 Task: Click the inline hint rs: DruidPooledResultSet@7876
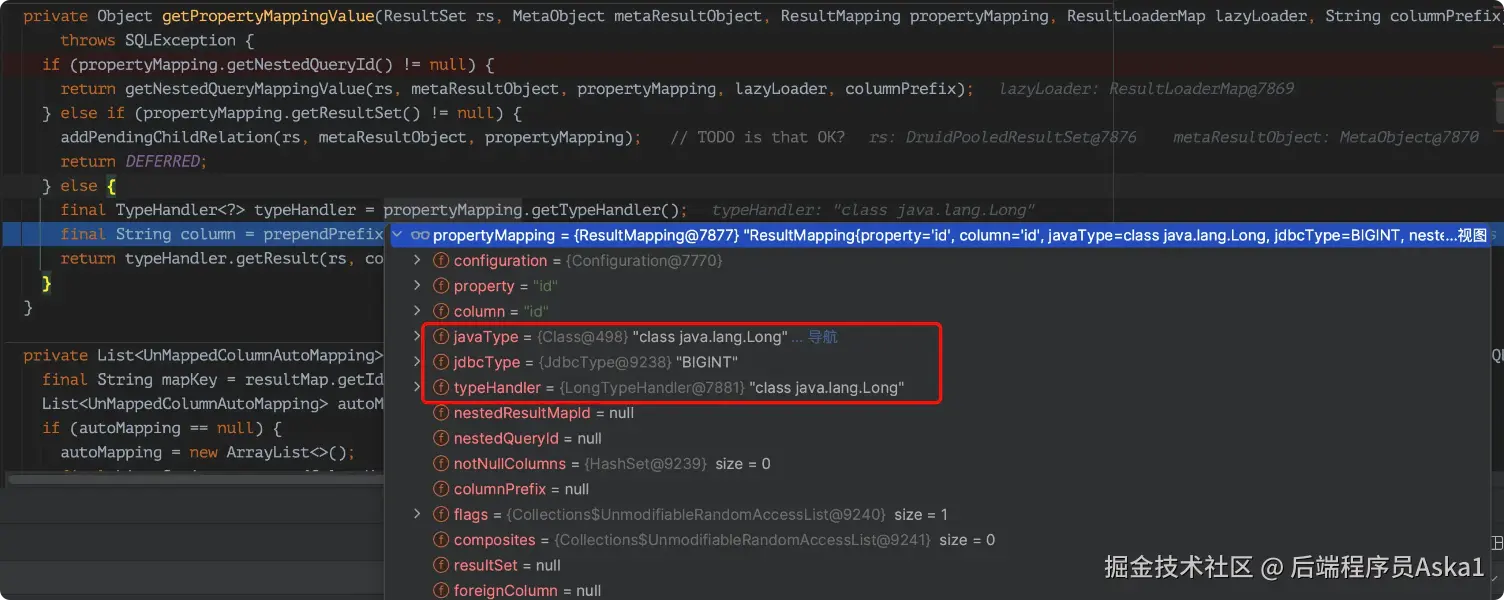(1002, 137)
